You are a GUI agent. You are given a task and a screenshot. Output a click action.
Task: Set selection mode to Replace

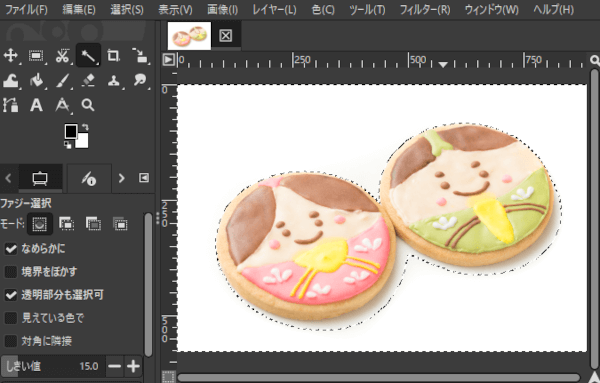(39, 224)
